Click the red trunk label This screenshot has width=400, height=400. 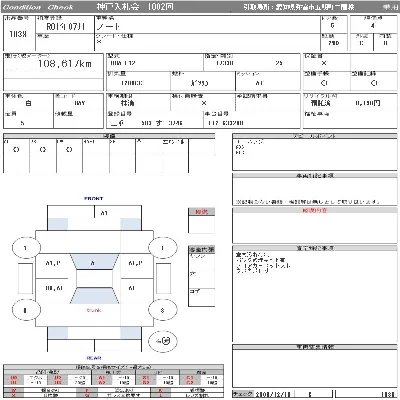pyautogui.click(x=94, y=310)
